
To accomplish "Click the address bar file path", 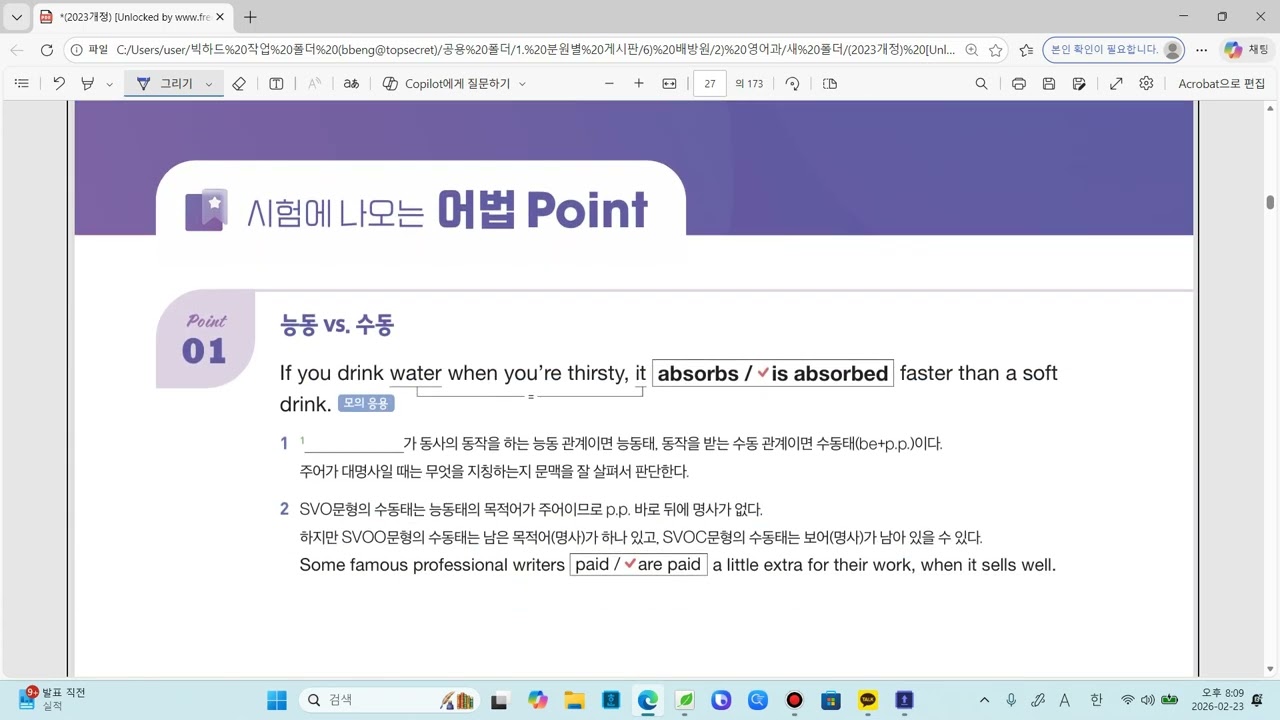I will pos(535,50).
